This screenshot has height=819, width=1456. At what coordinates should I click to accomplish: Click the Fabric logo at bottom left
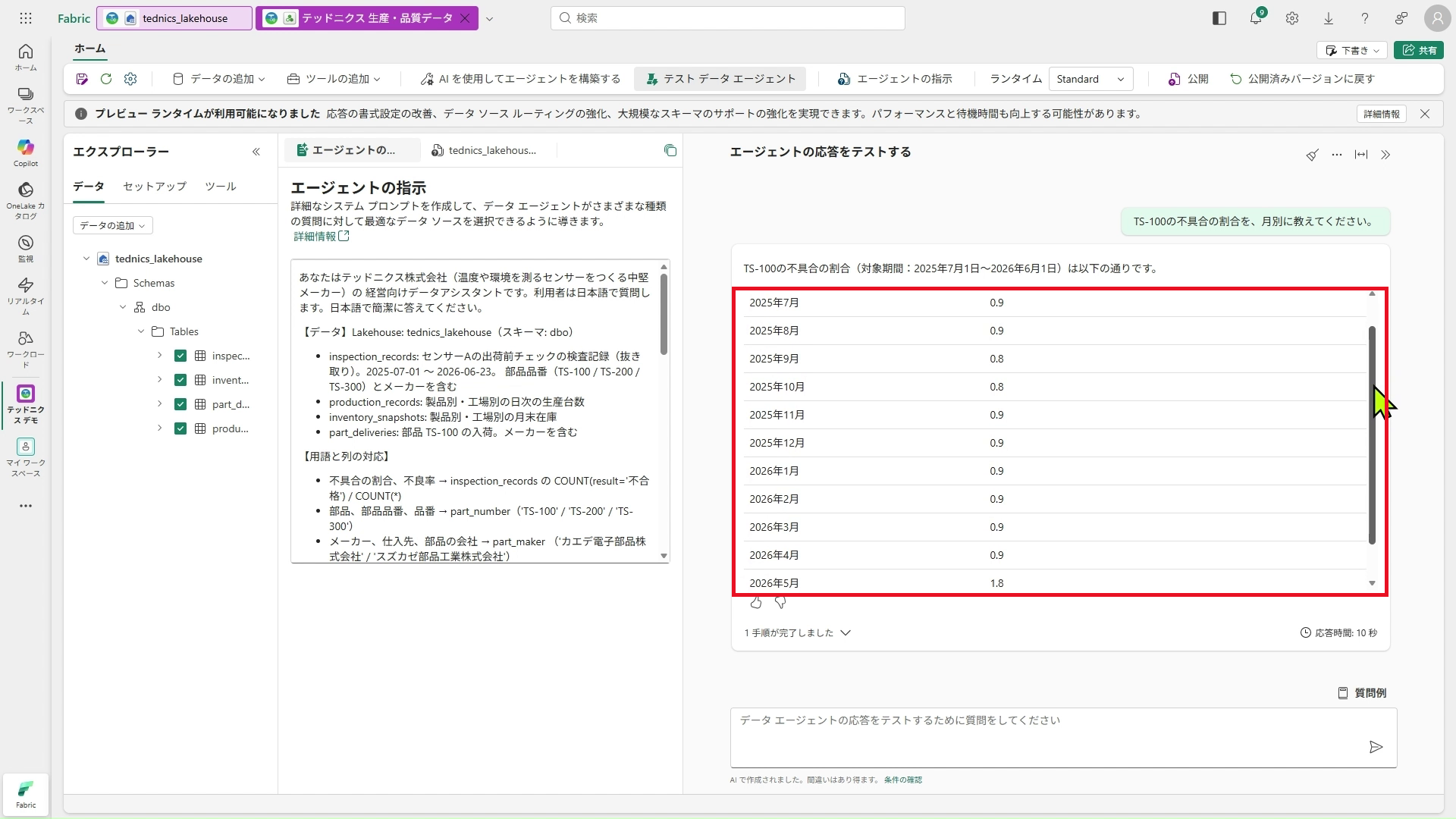(26, 794)
